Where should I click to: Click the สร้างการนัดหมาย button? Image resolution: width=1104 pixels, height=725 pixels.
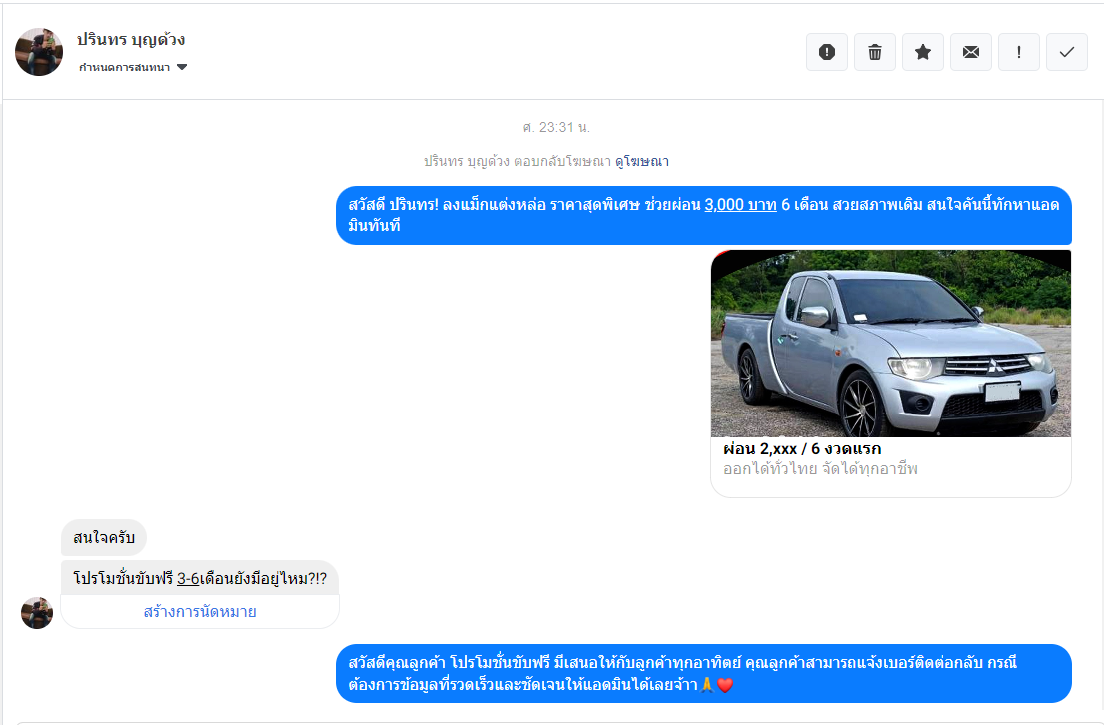coord(200,612)
